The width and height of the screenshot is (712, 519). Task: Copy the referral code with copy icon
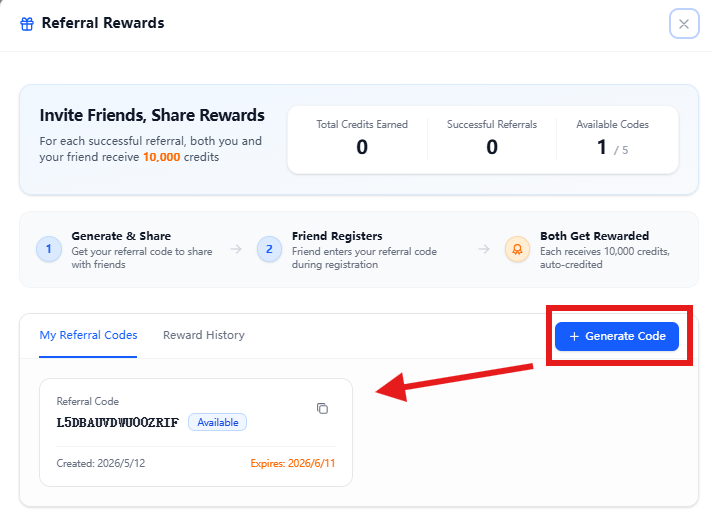click(322, 408)
